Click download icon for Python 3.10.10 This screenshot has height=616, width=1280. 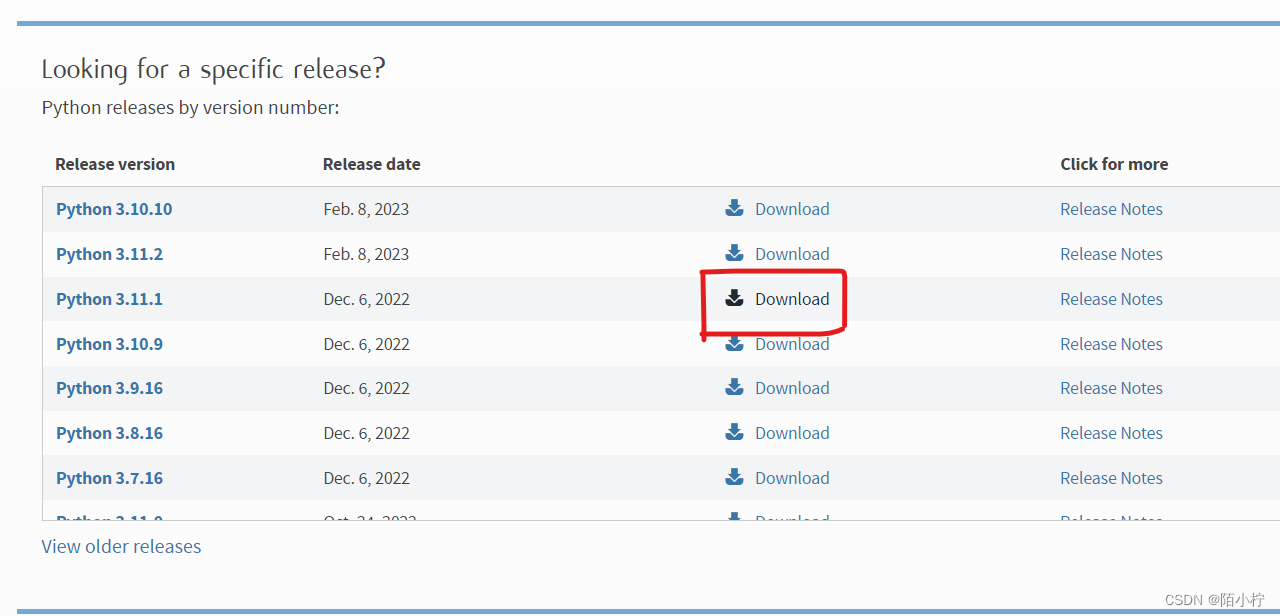pyautogui.click(x=734, y=208)
